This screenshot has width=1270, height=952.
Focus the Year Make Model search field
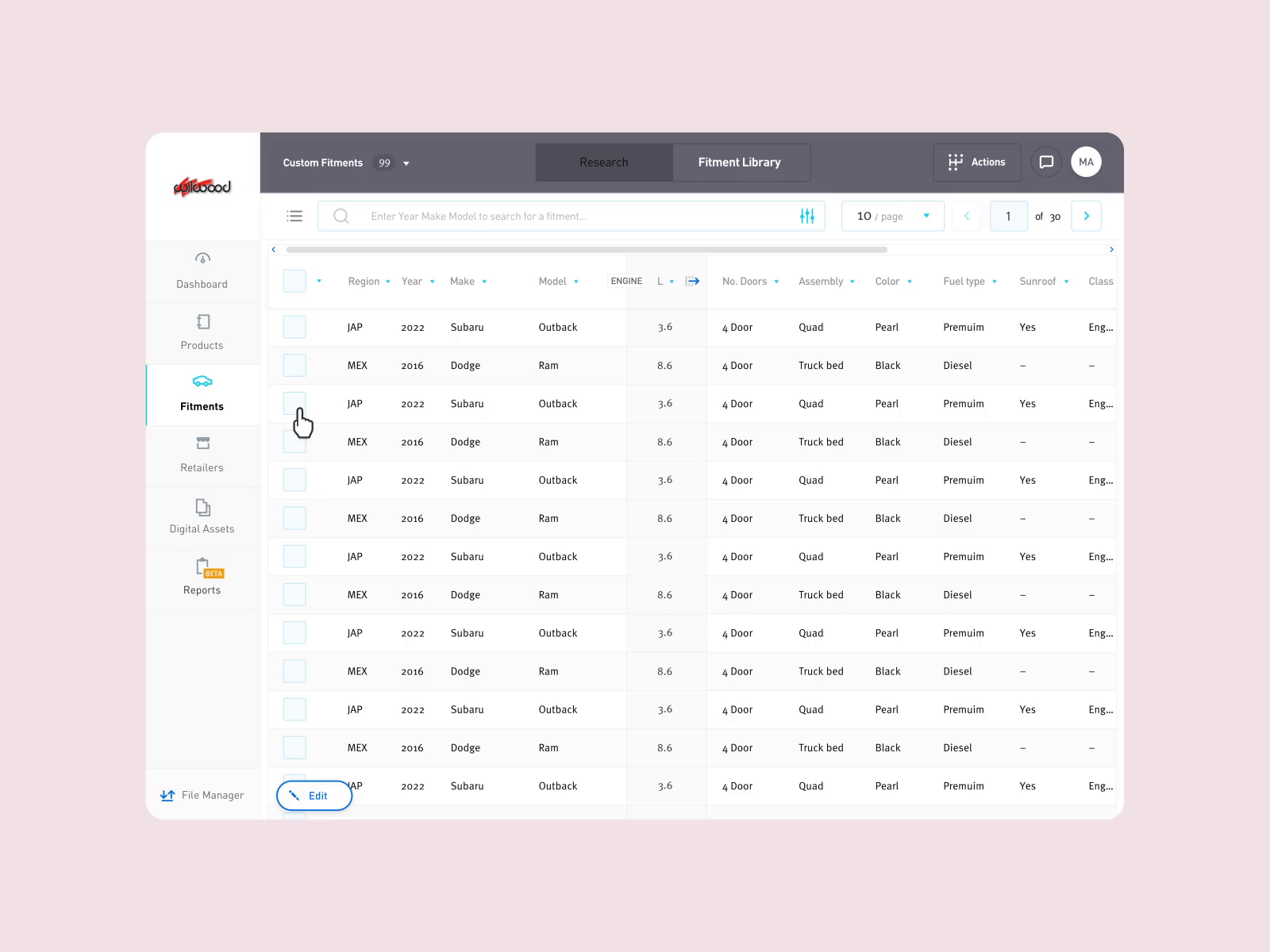pyautogui.click(x=571, y=216)
